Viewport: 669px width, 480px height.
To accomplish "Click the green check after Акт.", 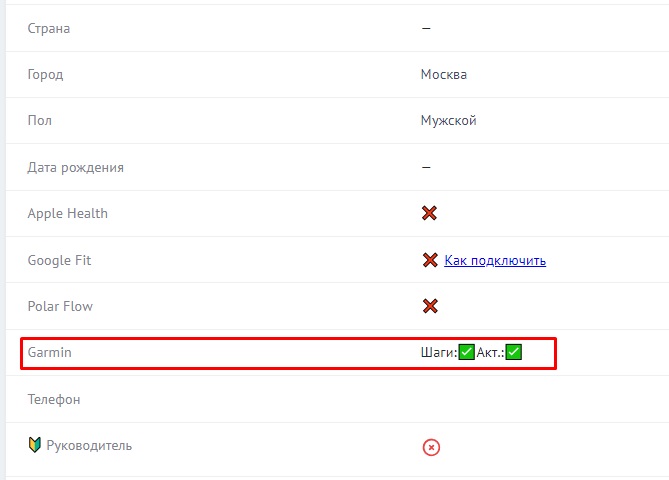I will pos(514,352).
